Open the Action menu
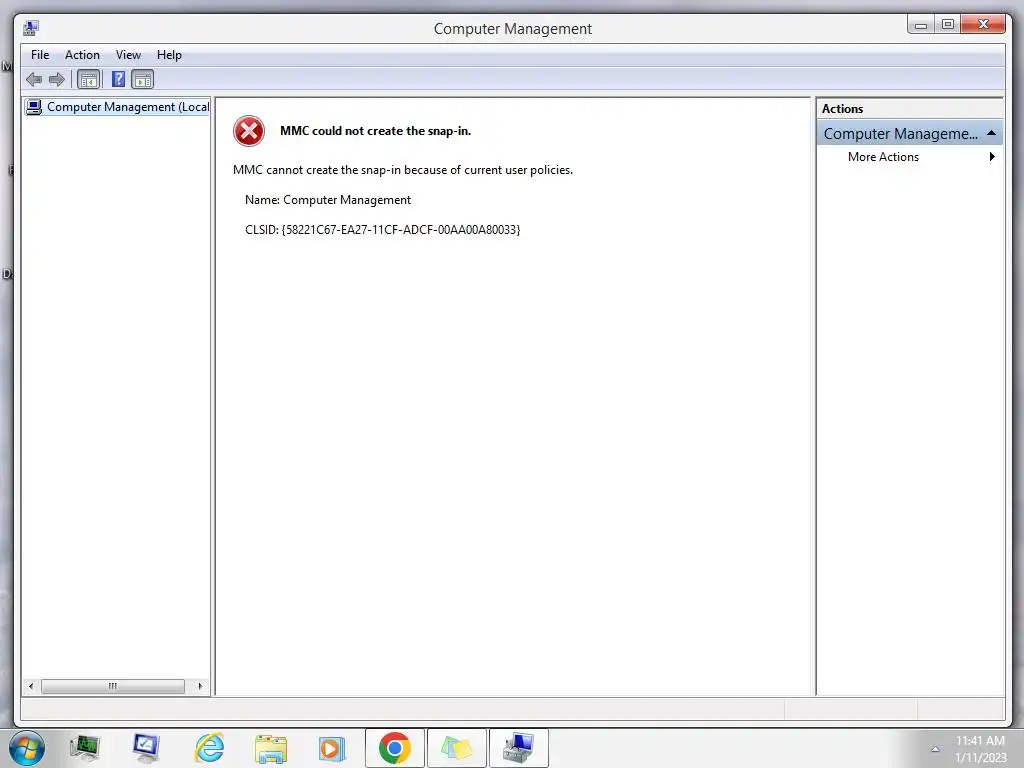The width and height of the screenshot is (1024, 768). click(x=82, y=55)
